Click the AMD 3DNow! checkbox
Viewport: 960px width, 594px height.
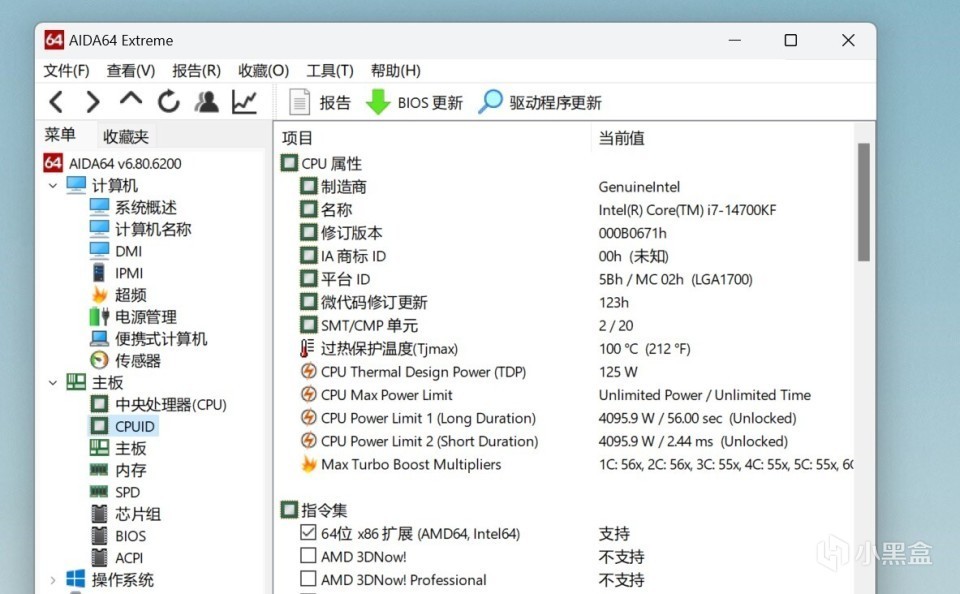pyautogui.click(x=309, y=556)
